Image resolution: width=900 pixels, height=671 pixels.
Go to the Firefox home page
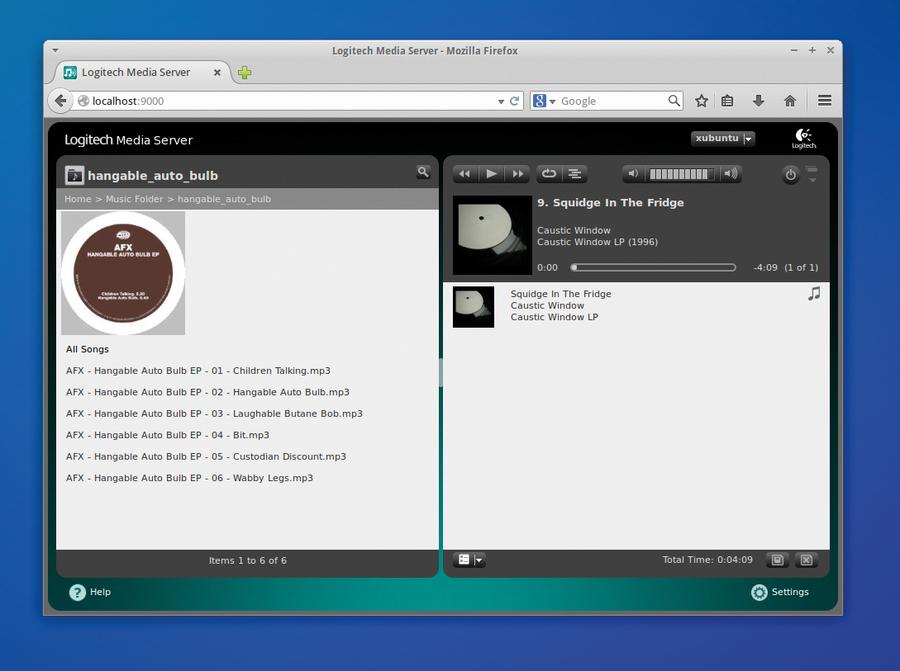790,101
